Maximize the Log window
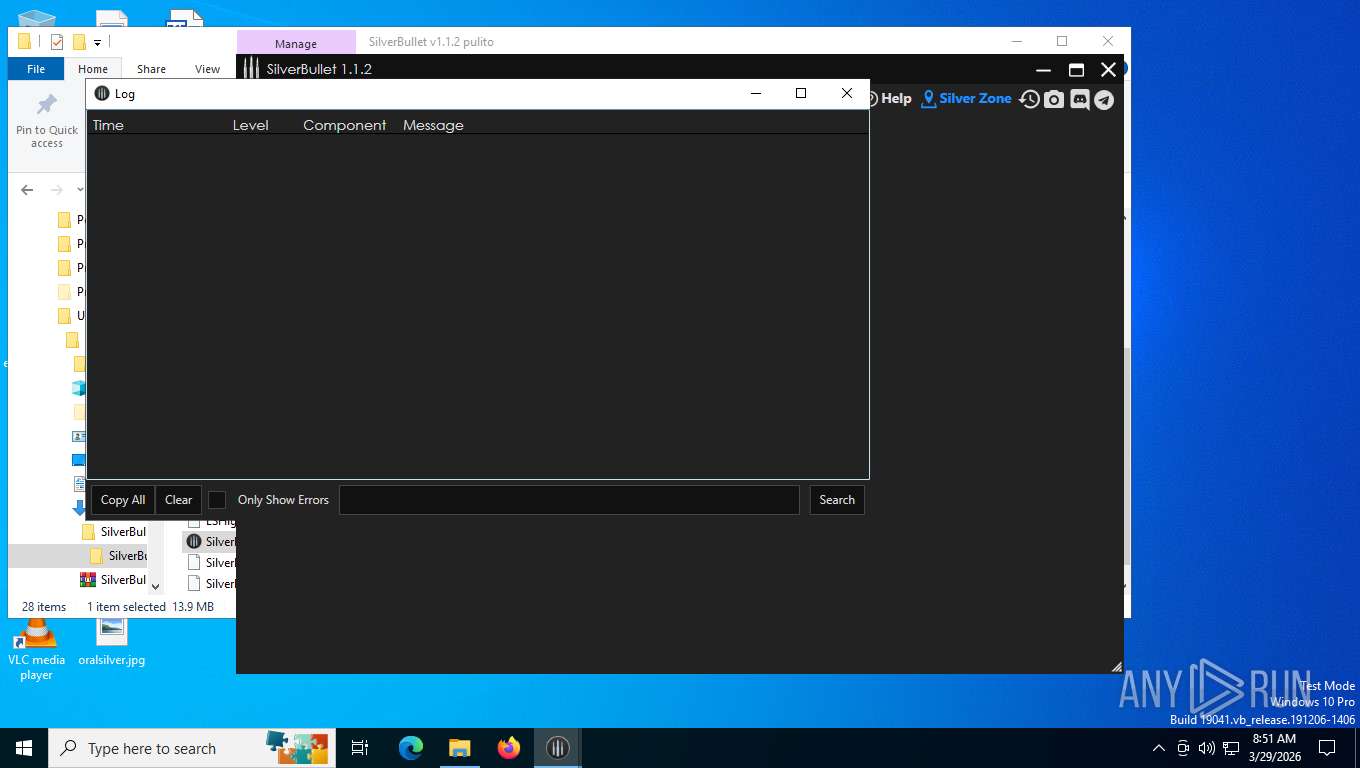This screenshot has height=768, width=1360. [801, 93]
